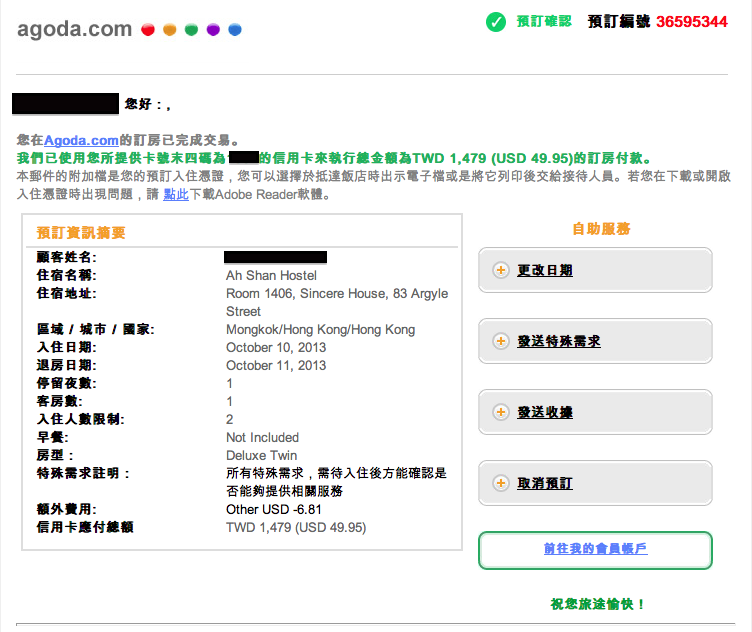Viewport: 752px width, 632px height.
Task: Click check-out date October 11, 2013
Action: pyautogui.click(x=276, y=365)
